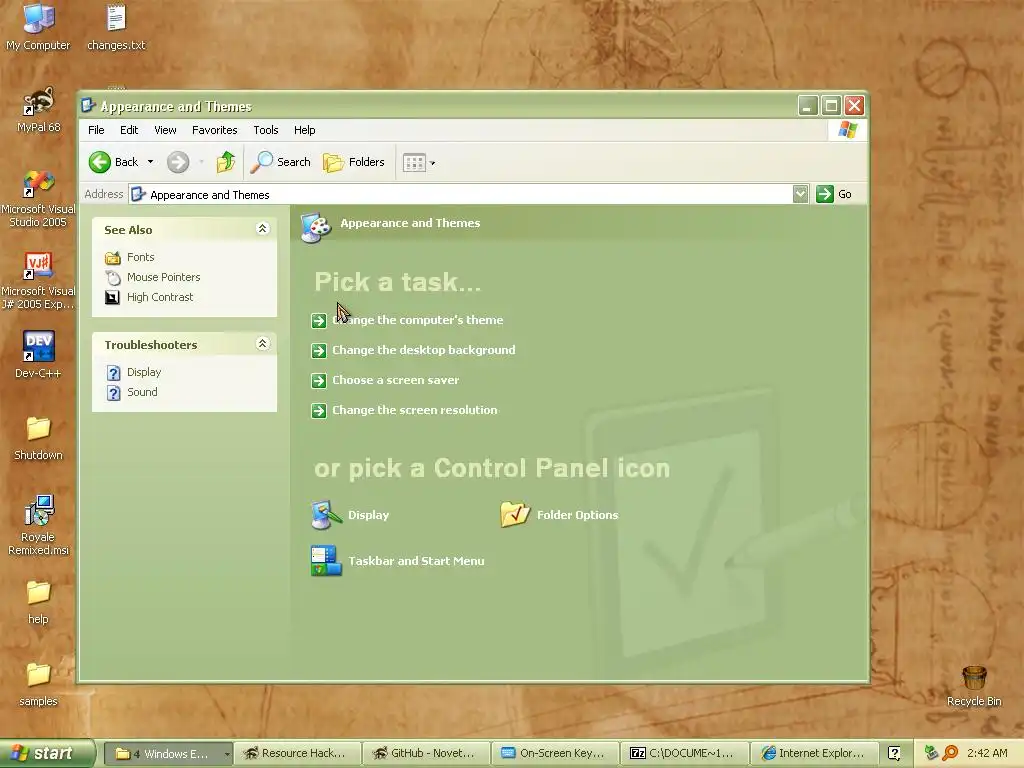Switch to C:\DOCUME~1 taskbar button
The width and height of the screenshot is (1024, 768).
pos(685,754)
